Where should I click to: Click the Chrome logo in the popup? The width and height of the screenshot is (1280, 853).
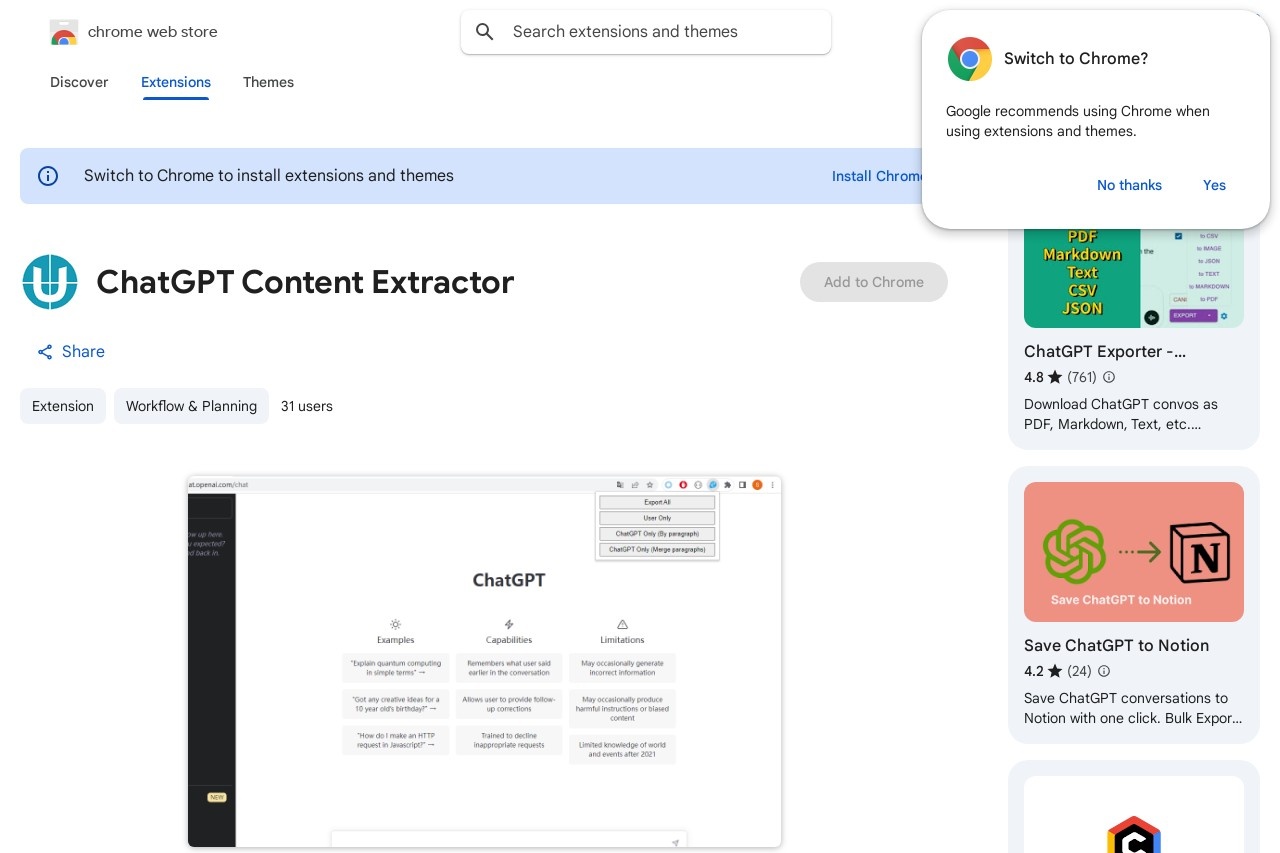click(969, 59)
